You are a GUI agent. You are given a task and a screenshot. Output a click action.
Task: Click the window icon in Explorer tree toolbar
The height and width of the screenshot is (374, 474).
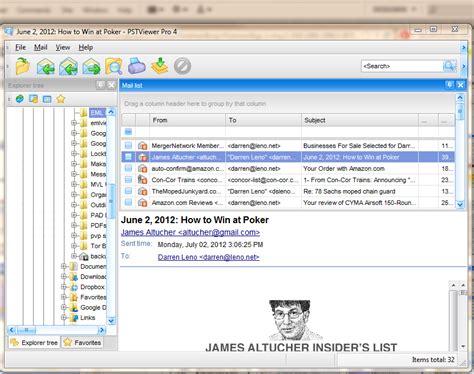point(47,99)
